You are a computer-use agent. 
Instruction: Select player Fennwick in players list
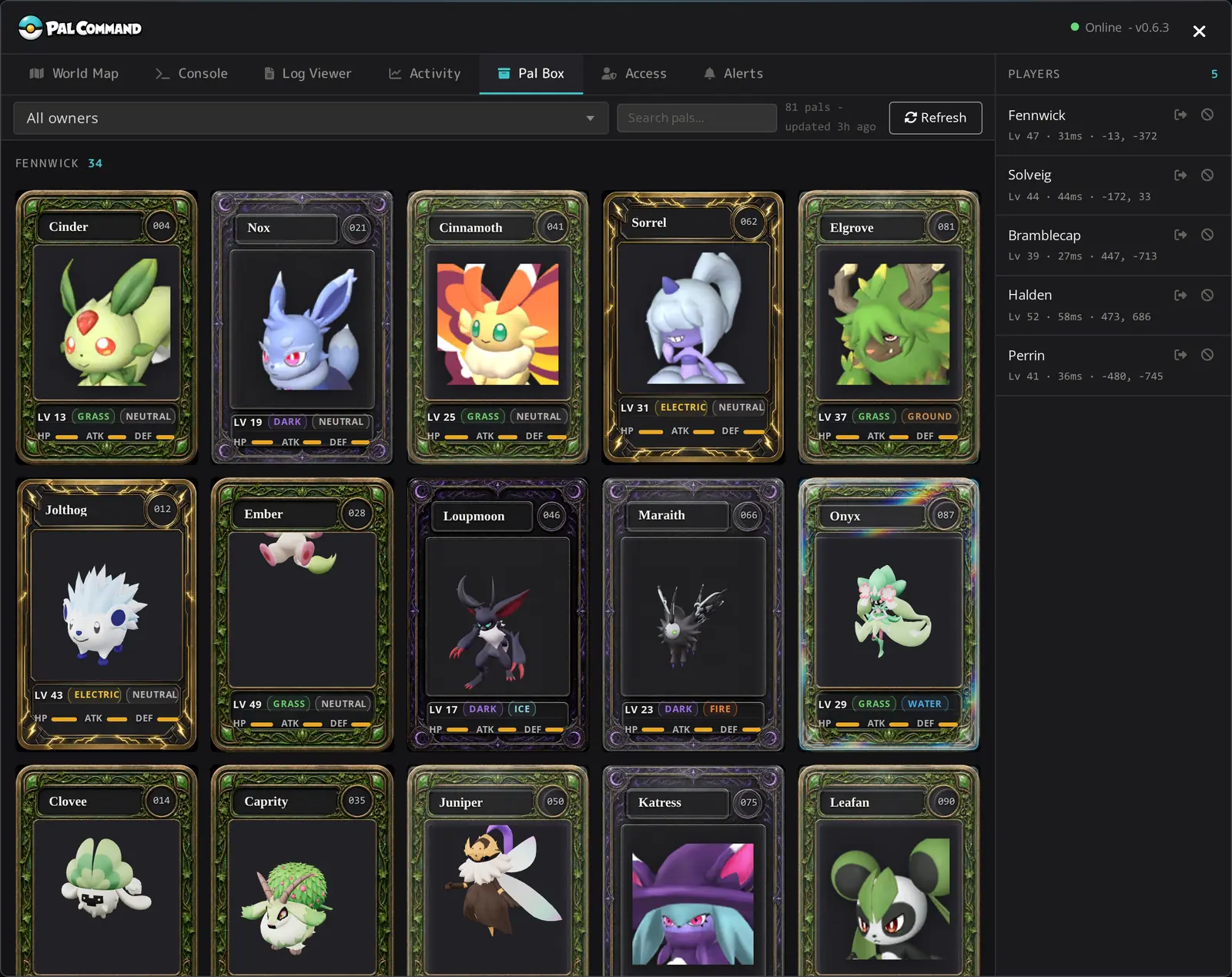click(1113, 125)
